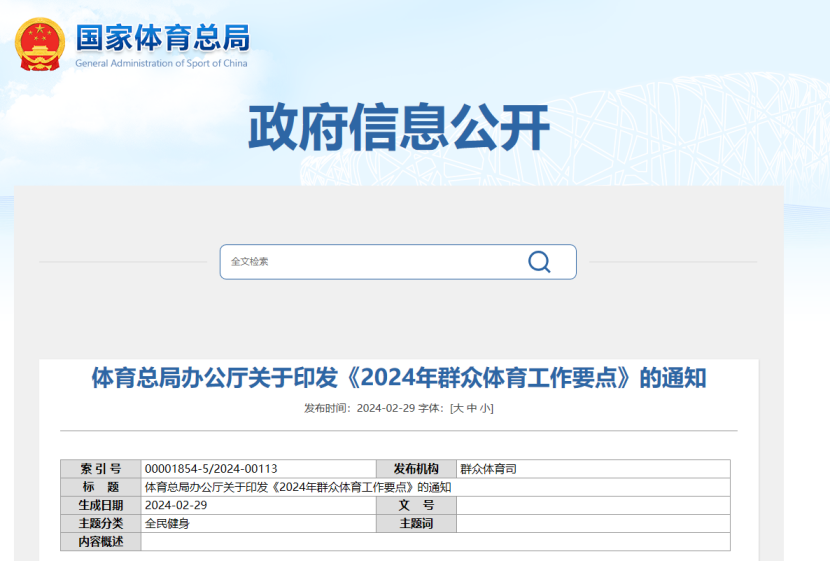Click the 索引号 label cell
831x561 pixels.
pos(100,469)
